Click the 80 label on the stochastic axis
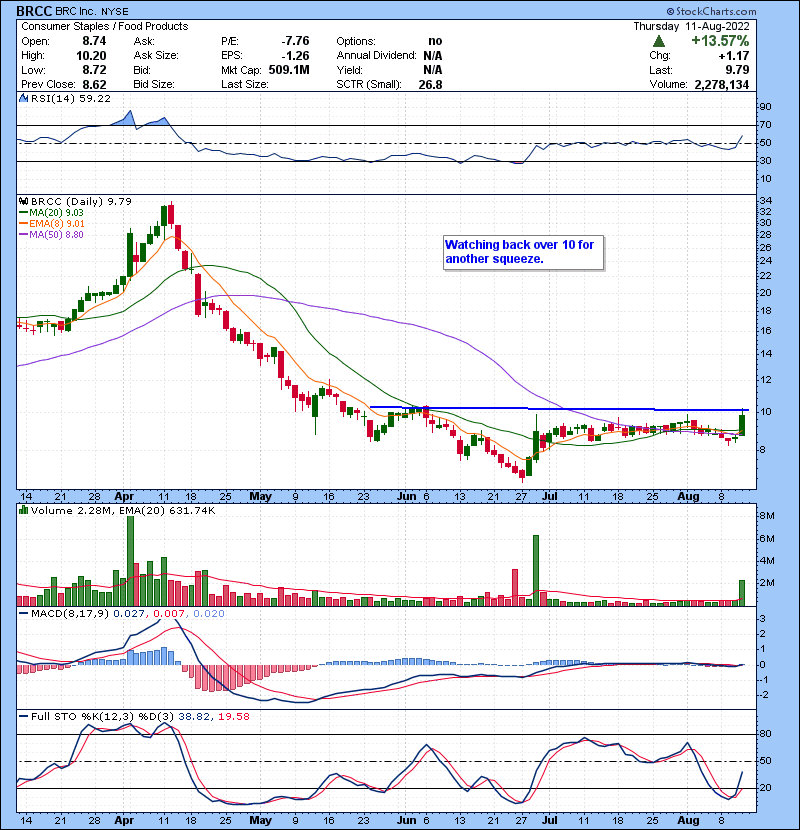Viewport: 800px width, 830px height. (766, 734)
